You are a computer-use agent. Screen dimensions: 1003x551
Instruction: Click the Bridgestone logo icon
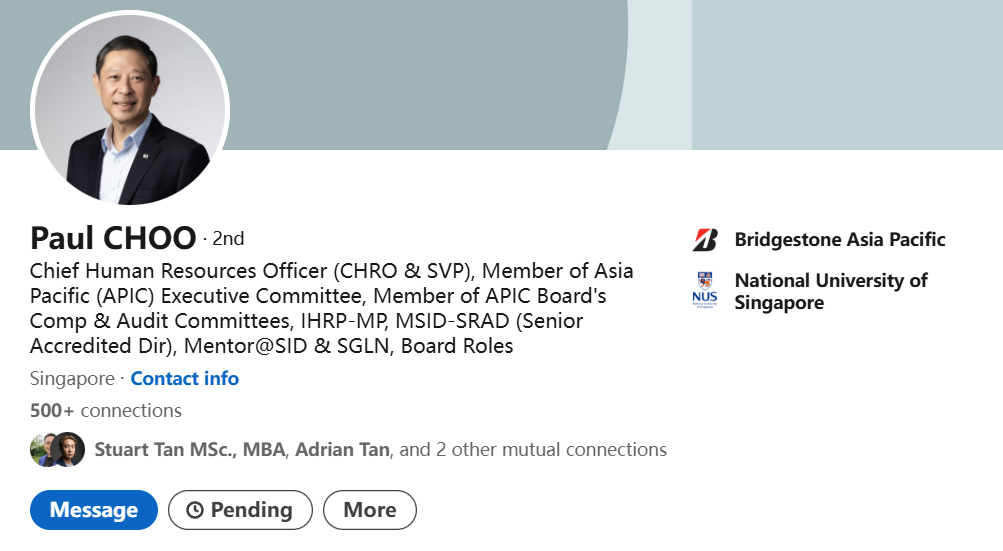point(705,240)
